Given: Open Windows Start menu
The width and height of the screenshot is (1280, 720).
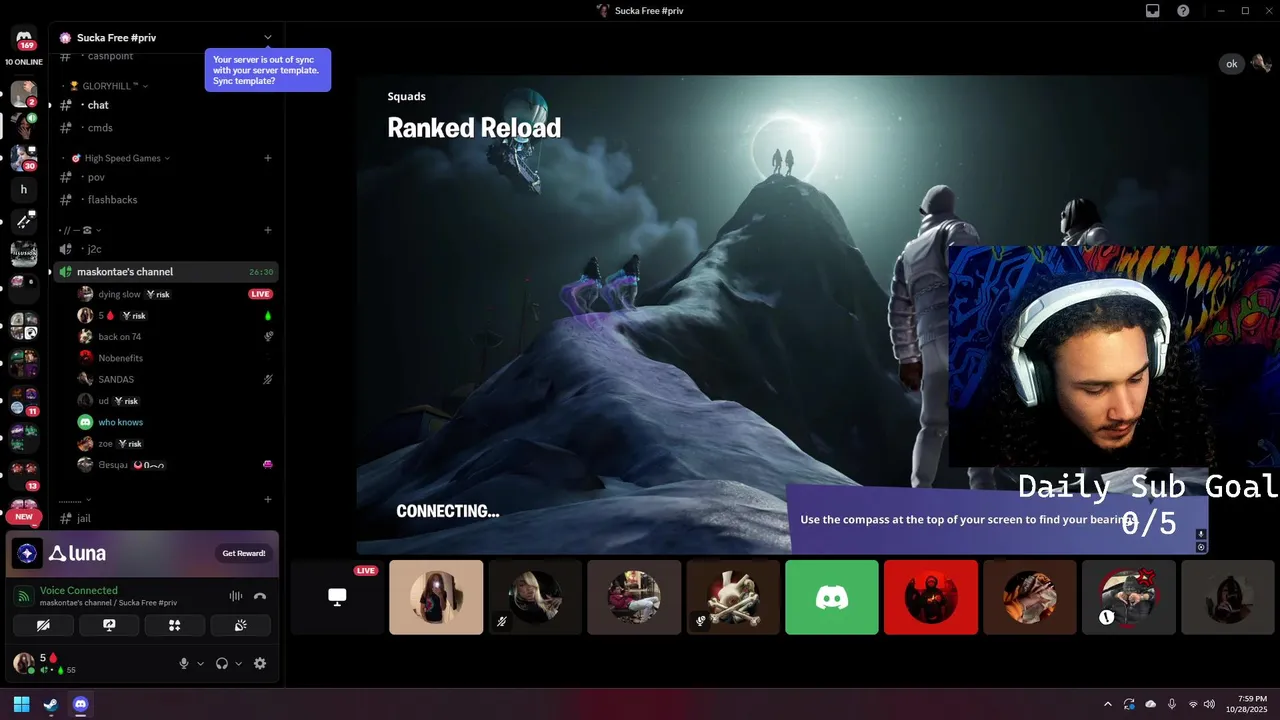Looking at the screenshot, I should pos(22,704).
